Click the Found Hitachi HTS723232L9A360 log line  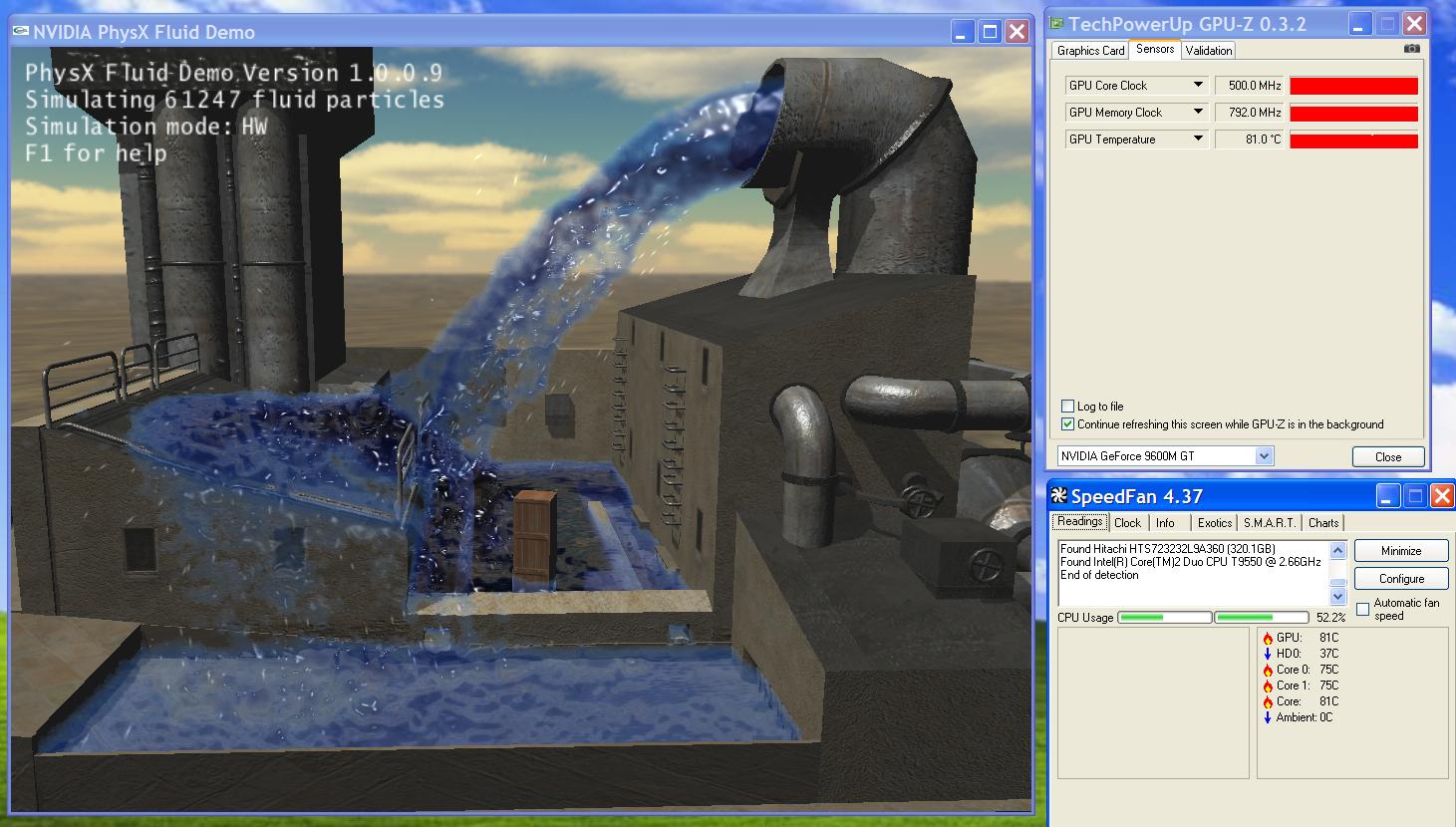coord(1168,549)
